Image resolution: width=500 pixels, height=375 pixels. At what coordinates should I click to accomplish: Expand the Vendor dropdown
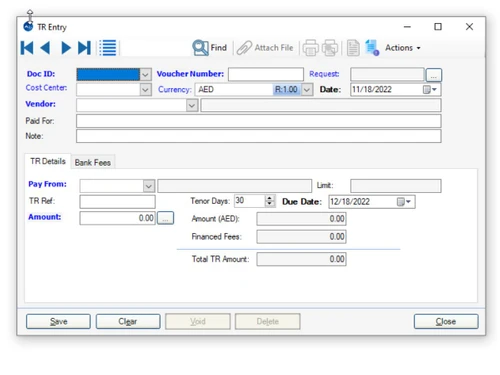coord(192,106)
